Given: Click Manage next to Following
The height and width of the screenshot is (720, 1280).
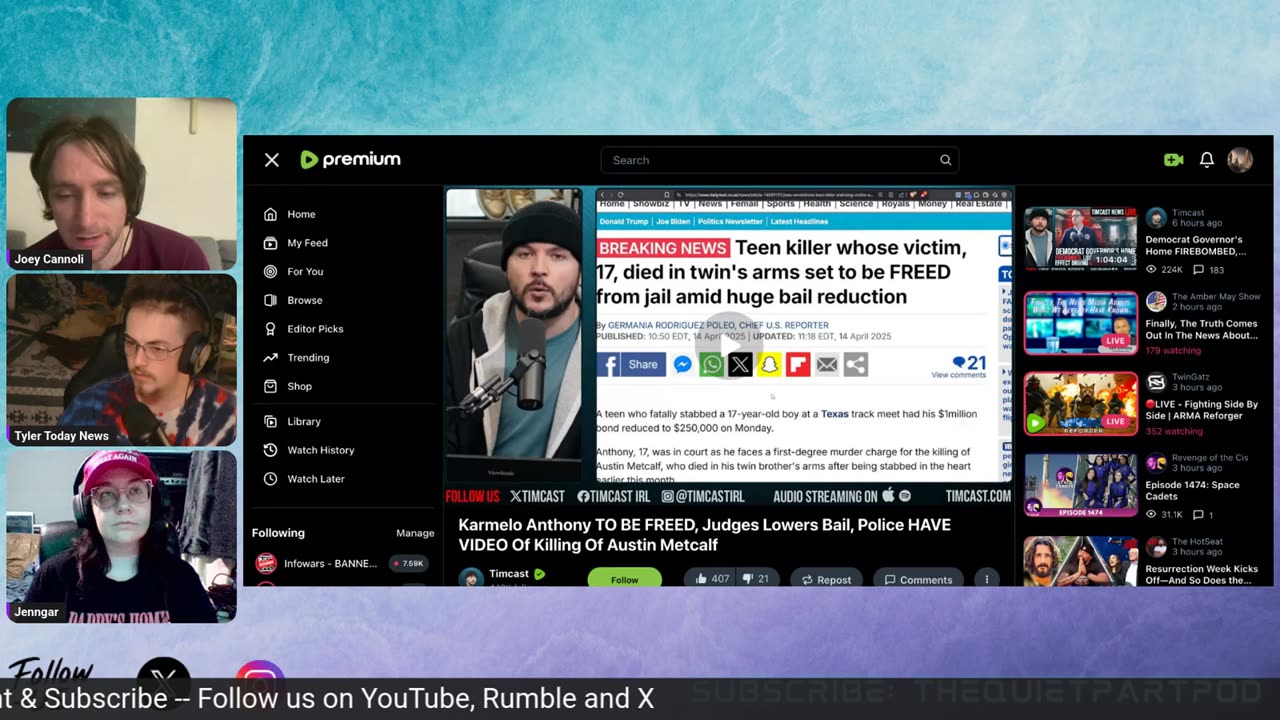Looking at the screenshot, I should pos(415,533).
